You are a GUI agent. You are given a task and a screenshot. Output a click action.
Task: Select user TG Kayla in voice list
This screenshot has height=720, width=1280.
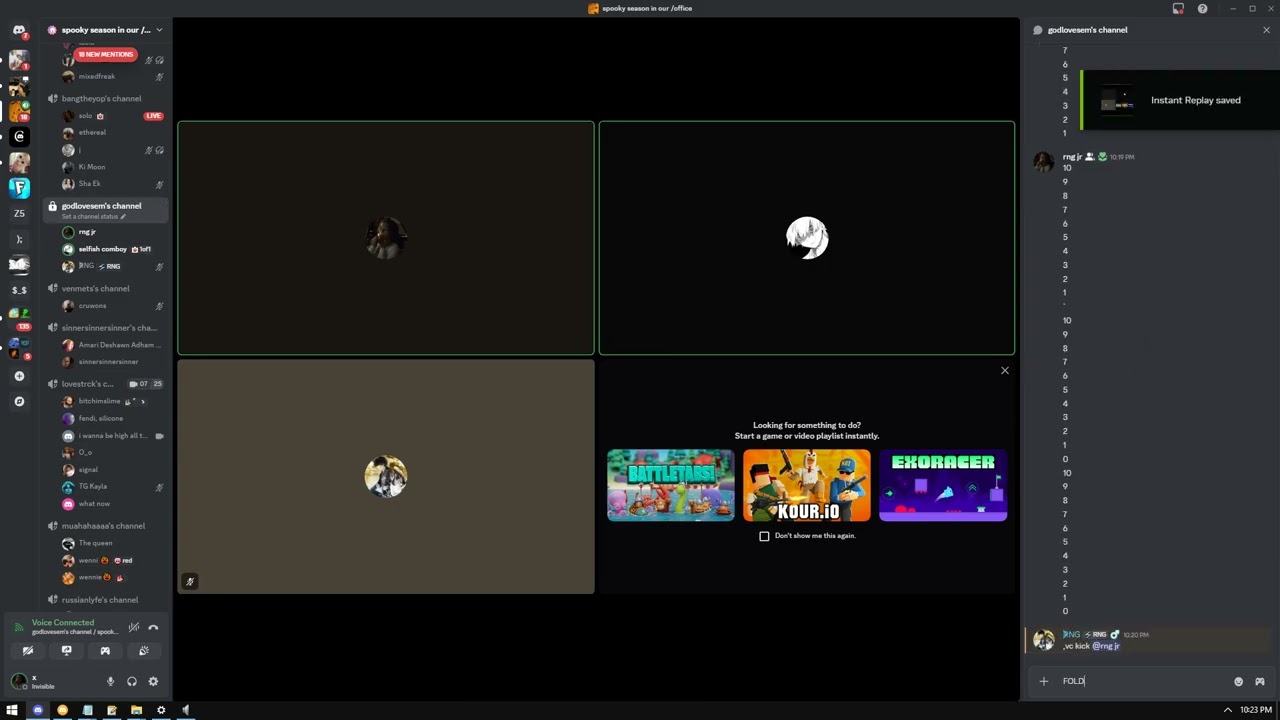point(92,486)
